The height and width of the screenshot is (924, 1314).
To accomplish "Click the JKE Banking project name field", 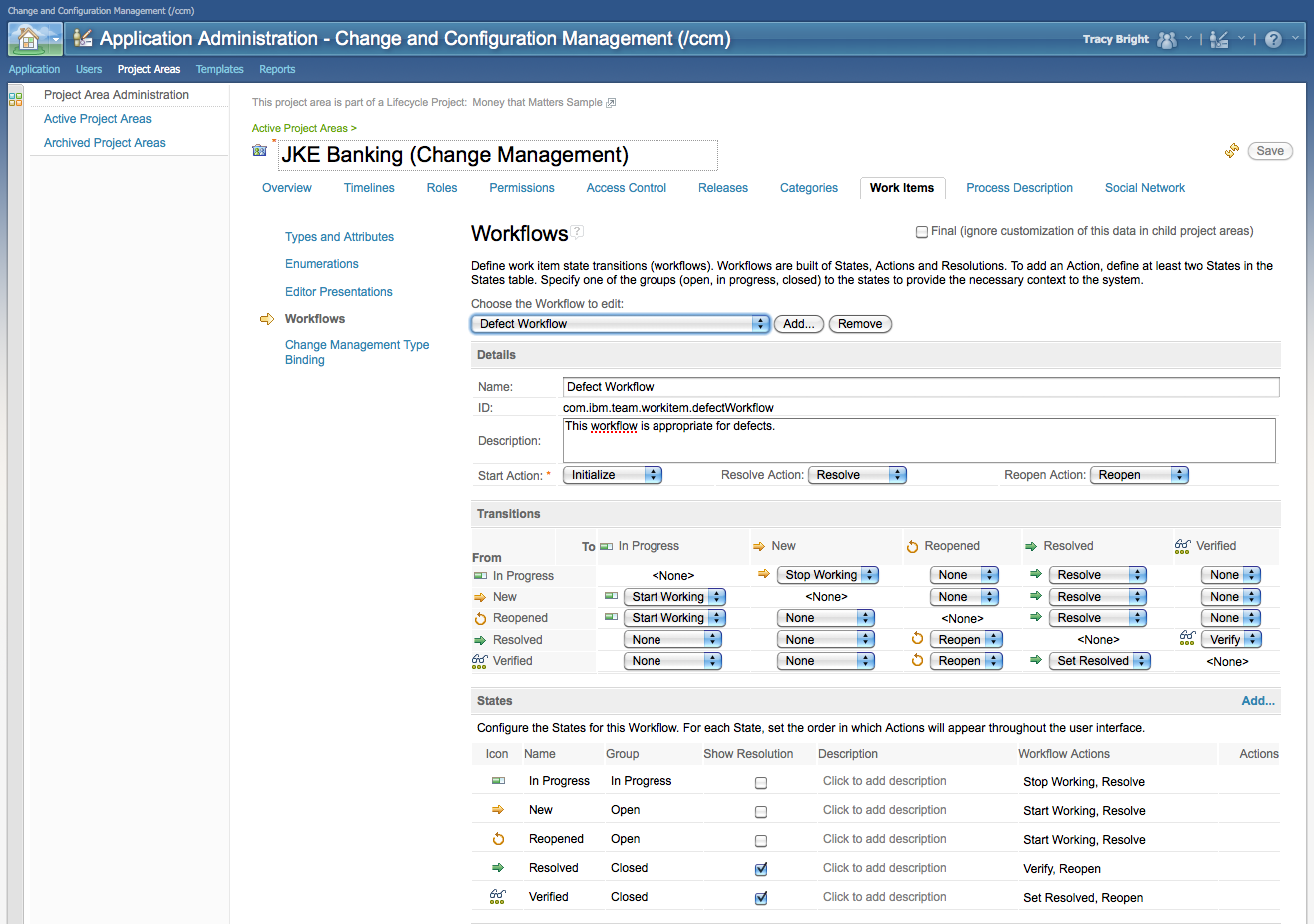I will pos(498,155).
